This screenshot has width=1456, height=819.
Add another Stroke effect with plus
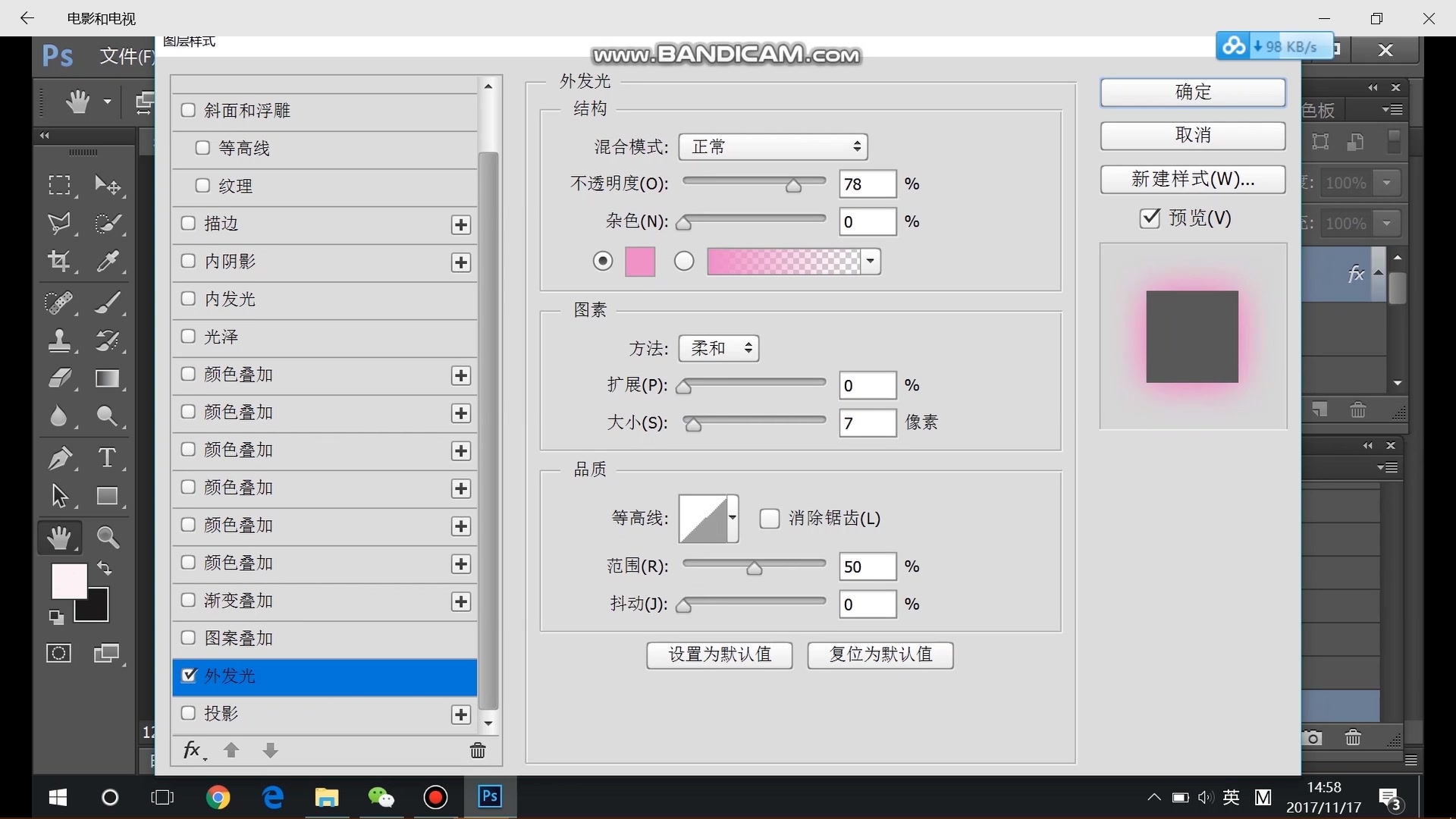[x=461, y=224]
